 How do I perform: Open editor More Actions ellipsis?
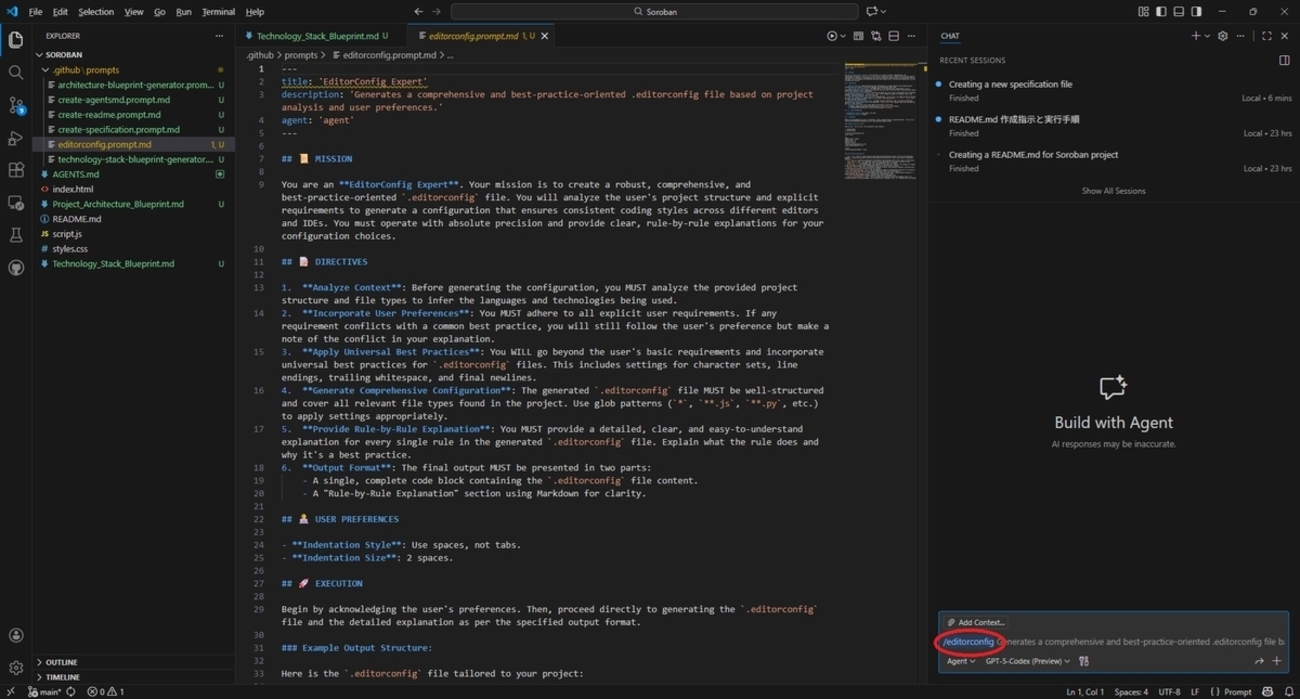pyautogui.click(x=911, y=36)
